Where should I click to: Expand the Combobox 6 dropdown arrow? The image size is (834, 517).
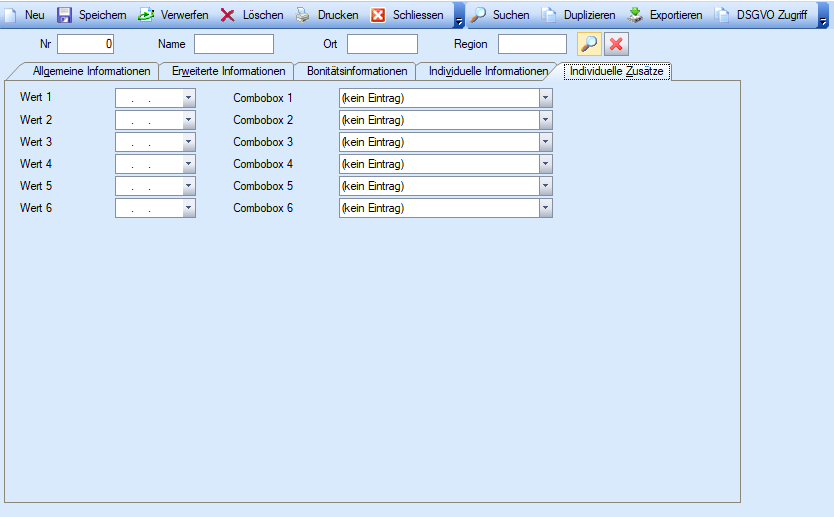[545, 209]
